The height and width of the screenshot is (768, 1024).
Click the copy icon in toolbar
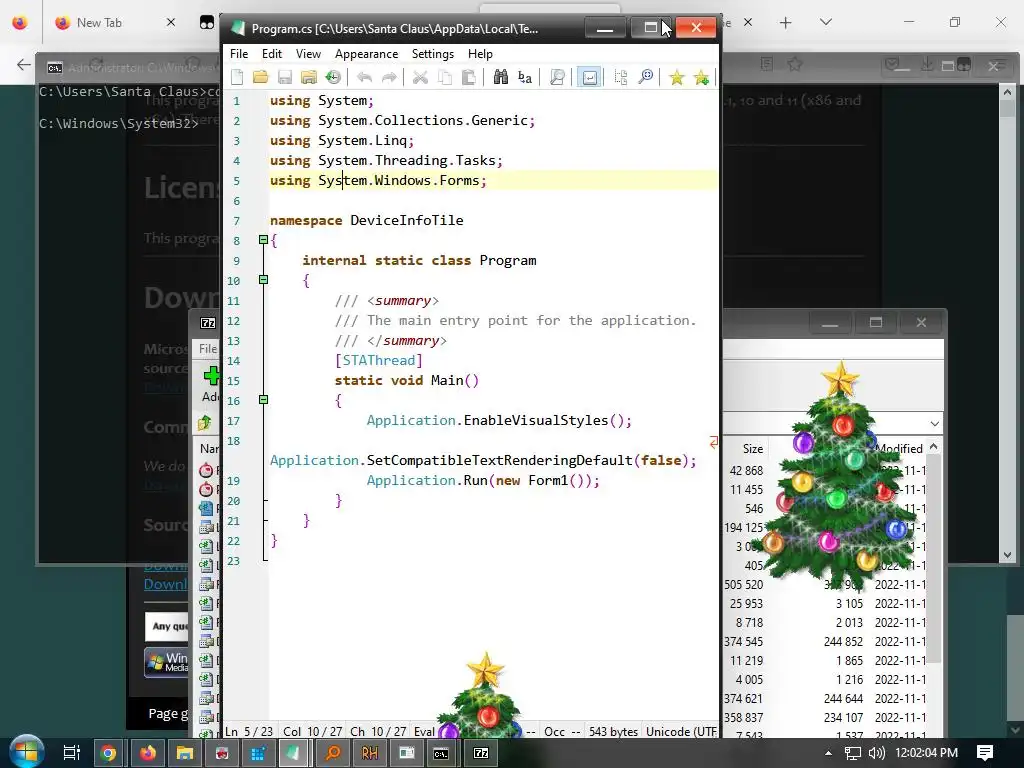click(444, 78)
